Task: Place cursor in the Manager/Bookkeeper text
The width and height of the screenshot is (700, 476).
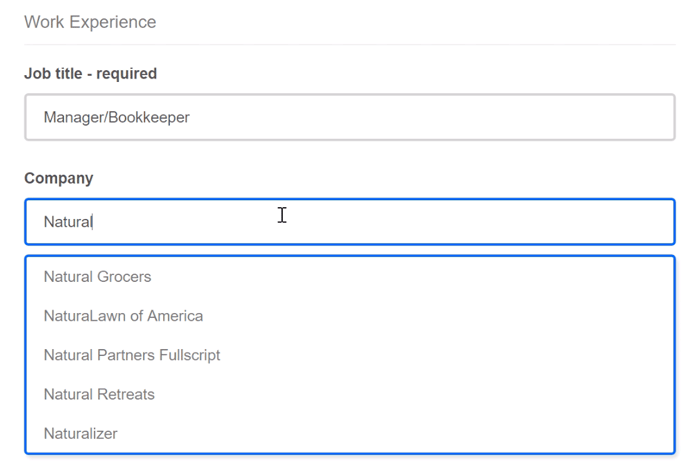Action: coord(117,118)
